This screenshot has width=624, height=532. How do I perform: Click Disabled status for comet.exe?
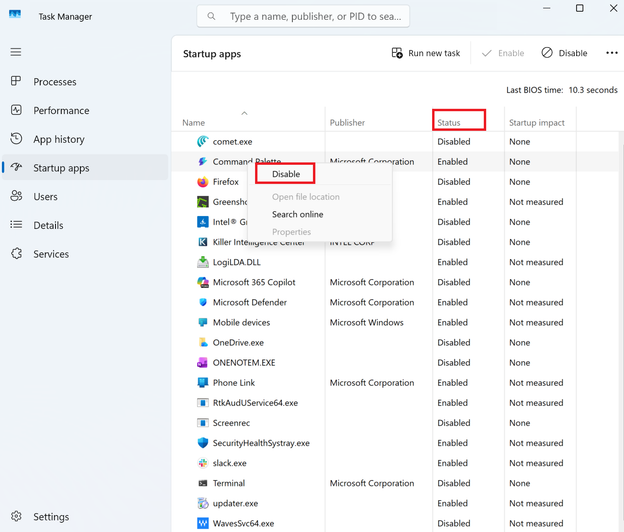454,142
